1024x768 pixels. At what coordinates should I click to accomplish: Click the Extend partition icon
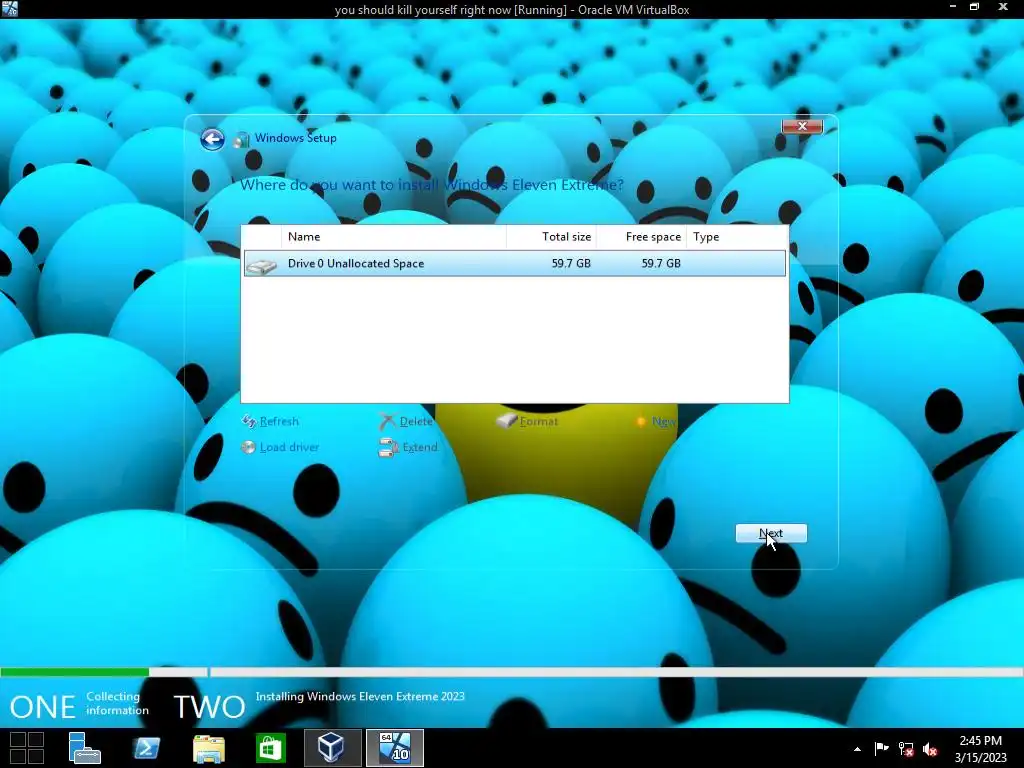point(388,447)
